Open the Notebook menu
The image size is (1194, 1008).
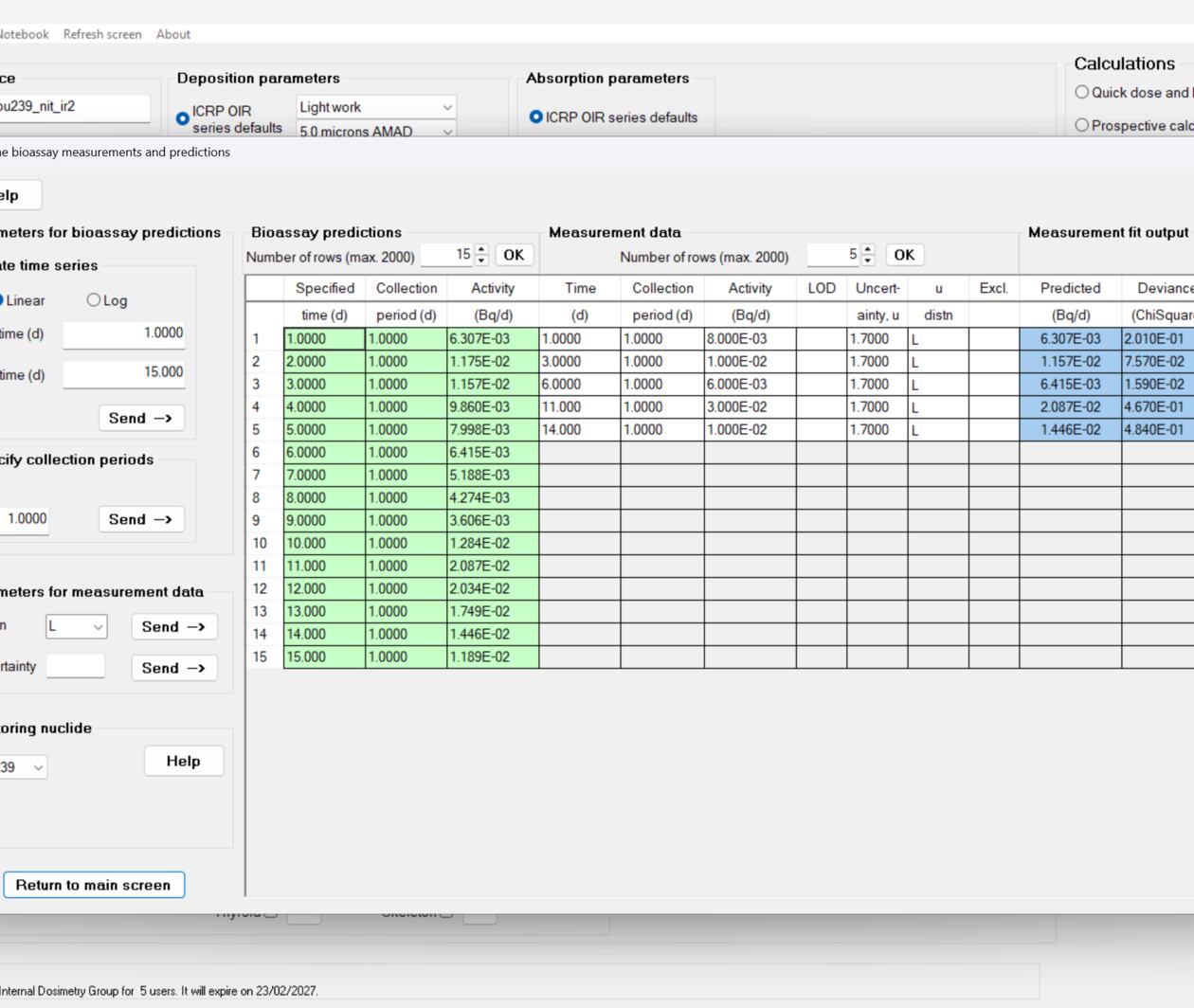point(24,34)
